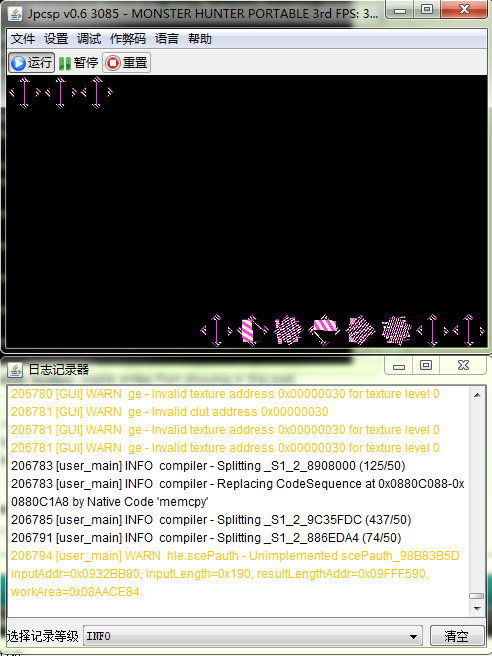Clear the log with 清空 button

tap(456, 636)
